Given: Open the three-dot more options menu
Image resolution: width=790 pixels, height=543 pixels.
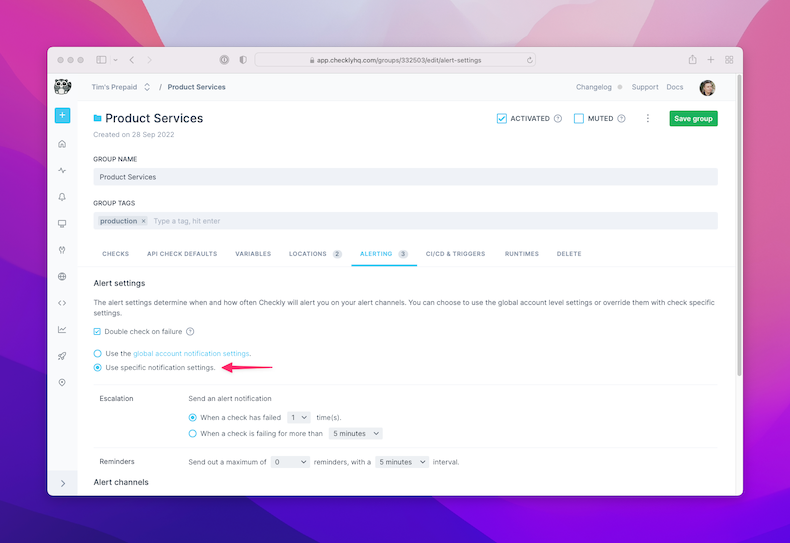Looking at the screenshot, I should 647,118.
